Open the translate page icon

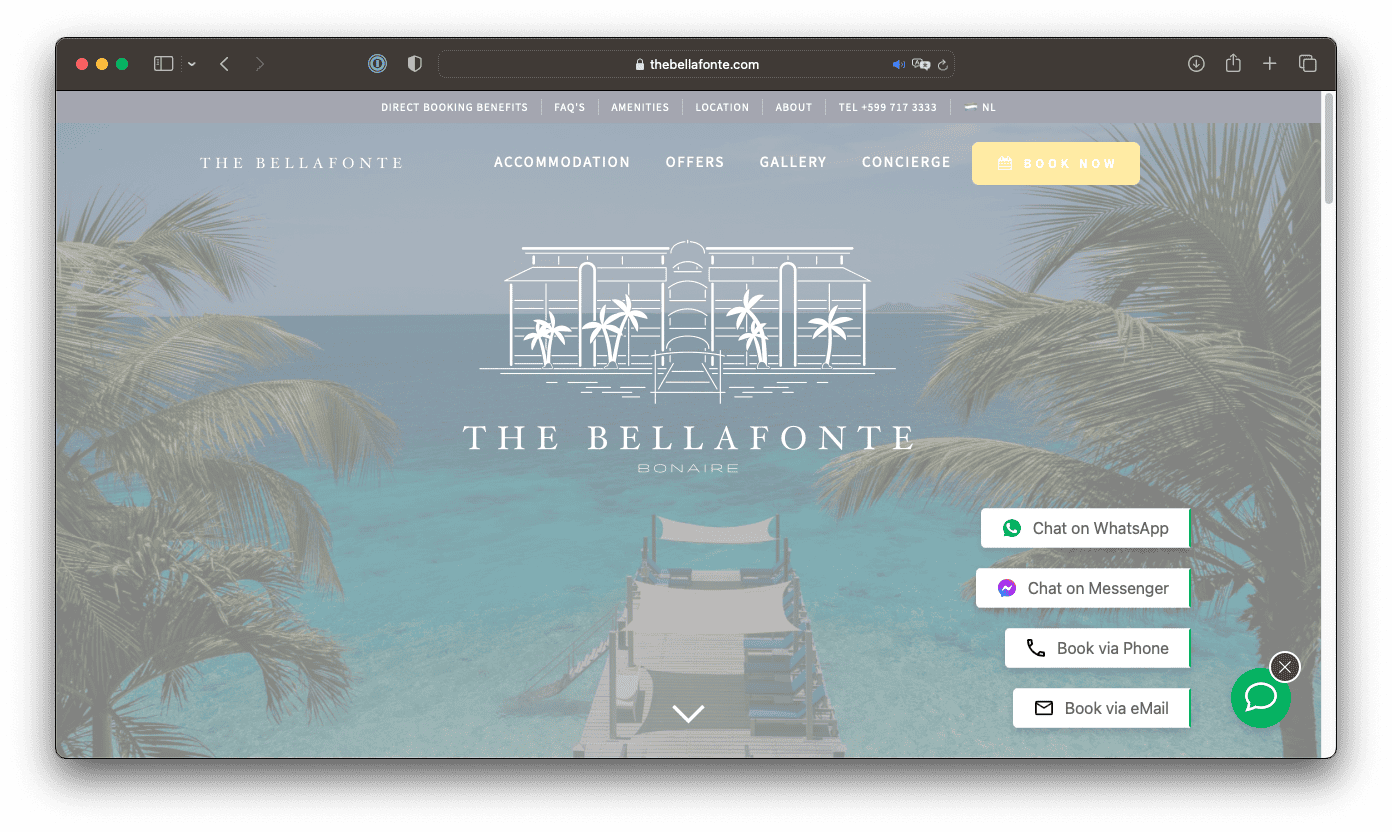point(921,64)
